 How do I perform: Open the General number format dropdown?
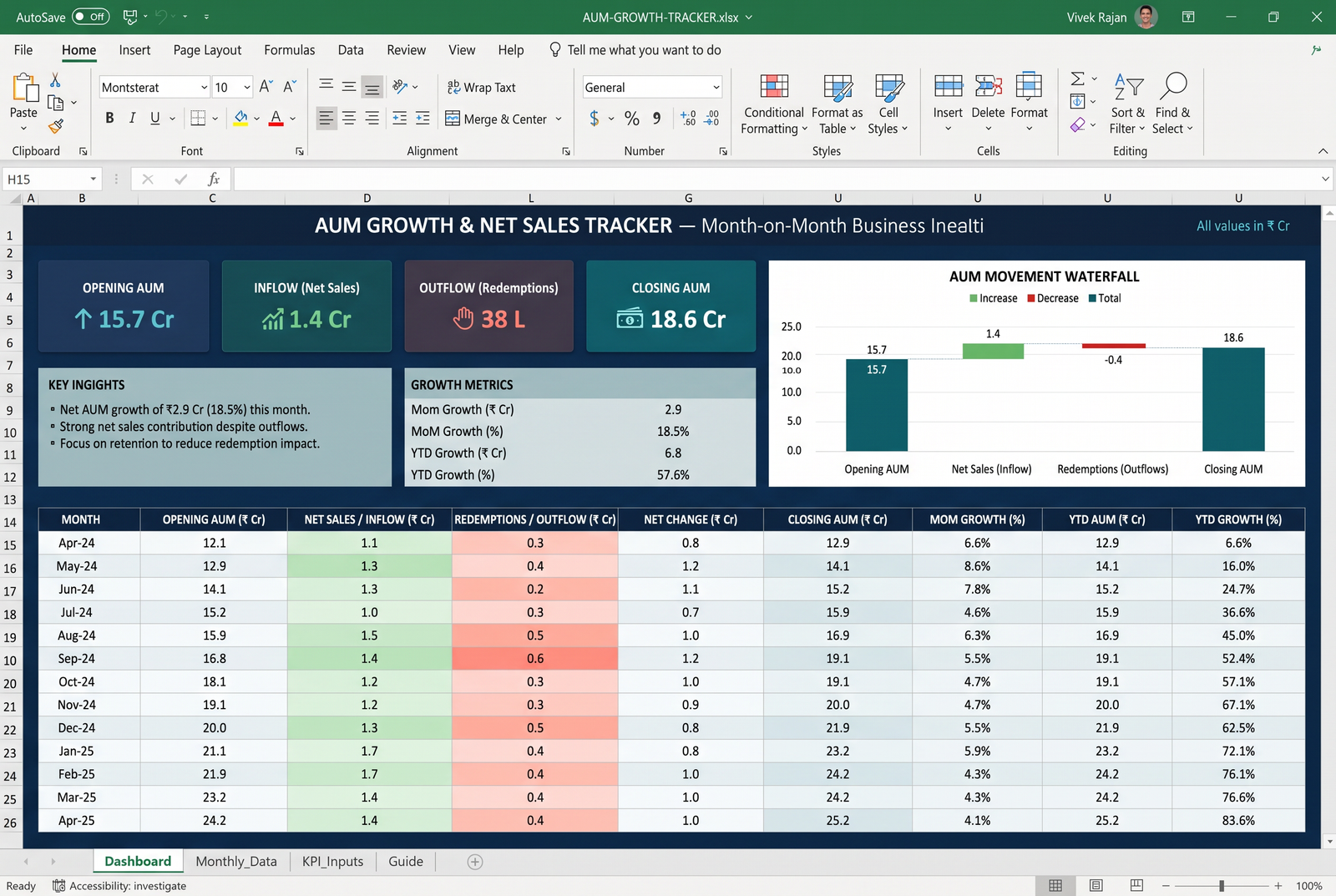tap(716, 88)
